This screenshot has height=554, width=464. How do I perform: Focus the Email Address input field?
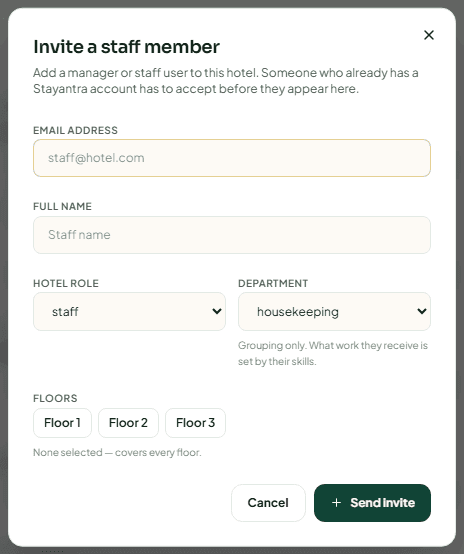click(x=232, y=158)
